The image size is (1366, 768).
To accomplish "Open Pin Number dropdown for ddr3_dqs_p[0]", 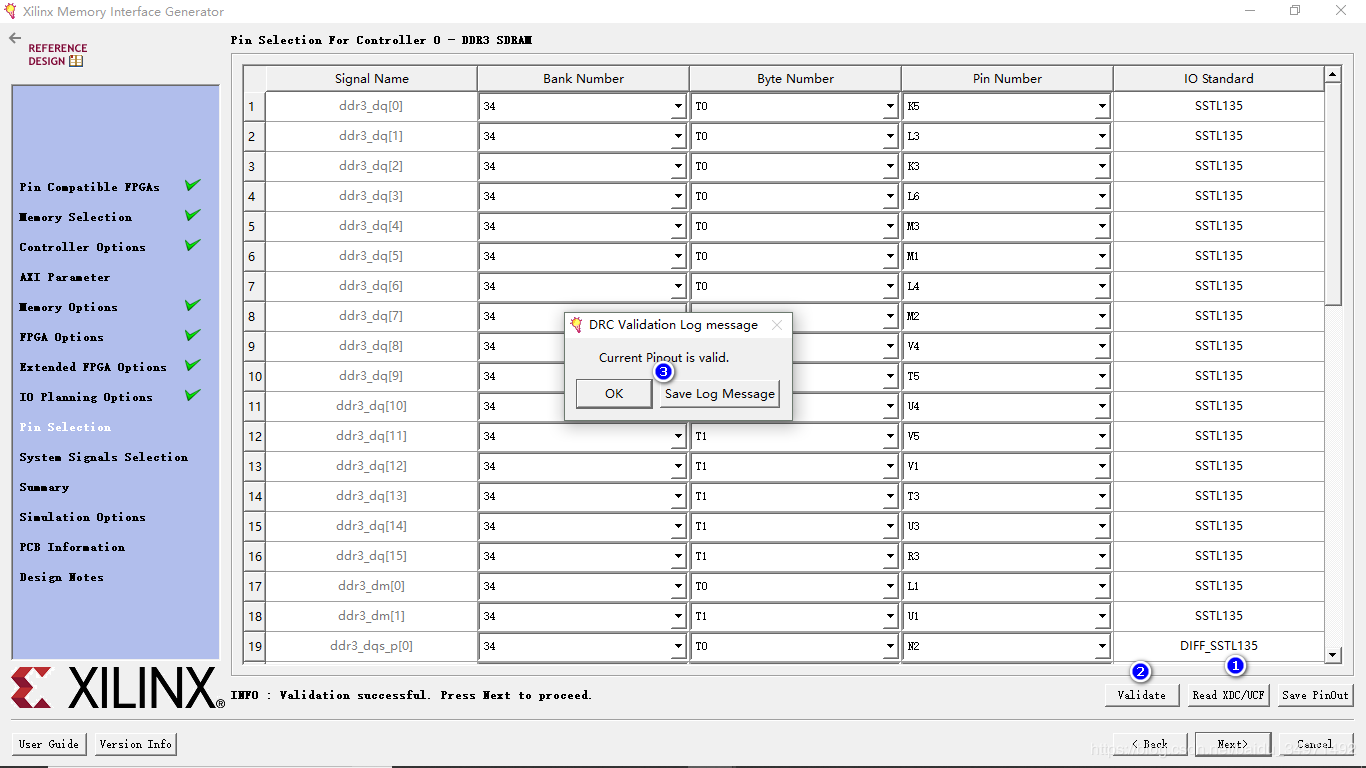I will tap(1101, 646).
